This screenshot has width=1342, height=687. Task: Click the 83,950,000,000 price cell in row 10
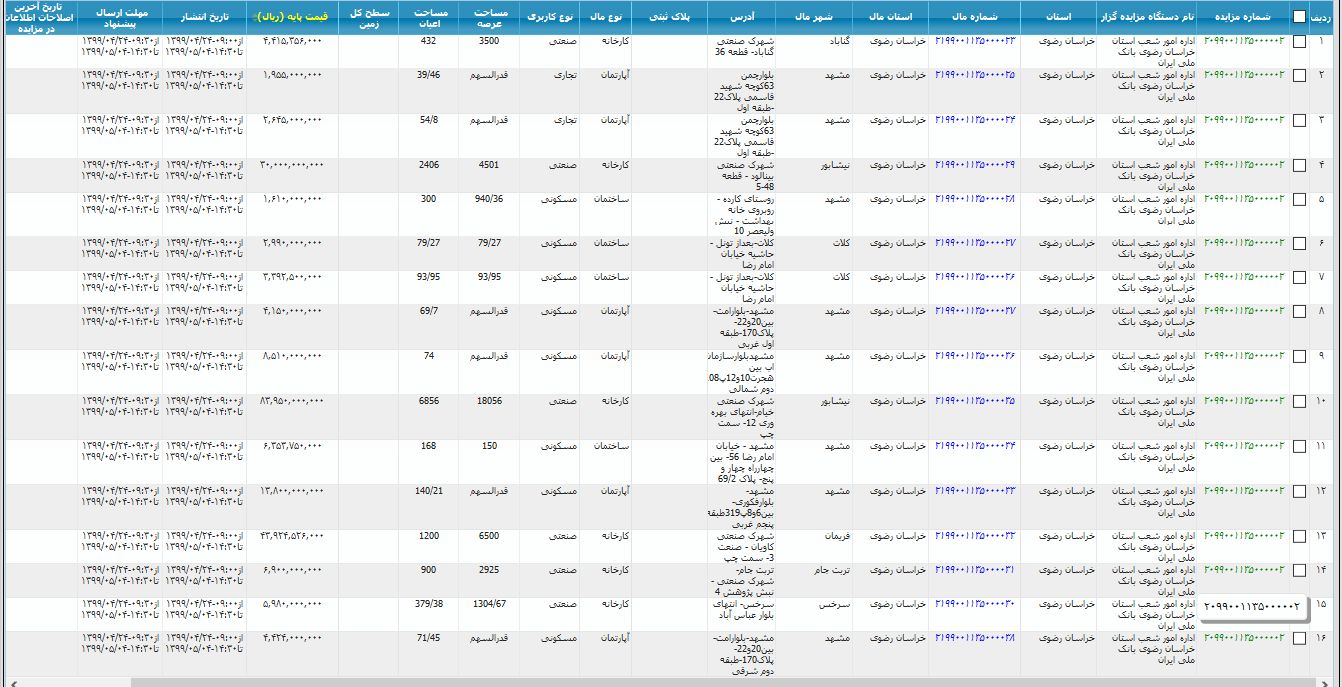coord(291,400)
